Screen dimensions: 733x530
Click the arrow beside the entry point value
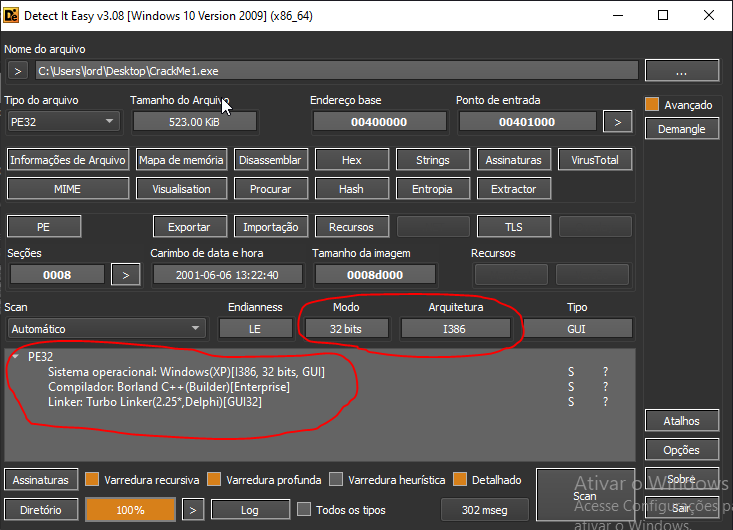[x=617, y=122]
